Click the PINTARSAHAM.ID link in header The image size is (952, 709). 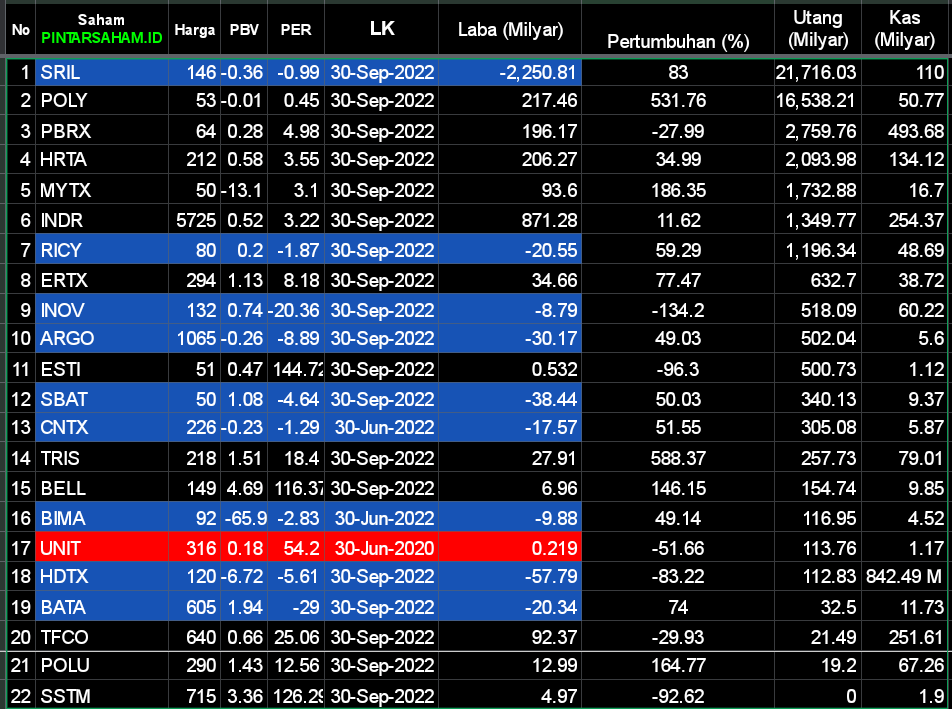[x=101, y=38]
